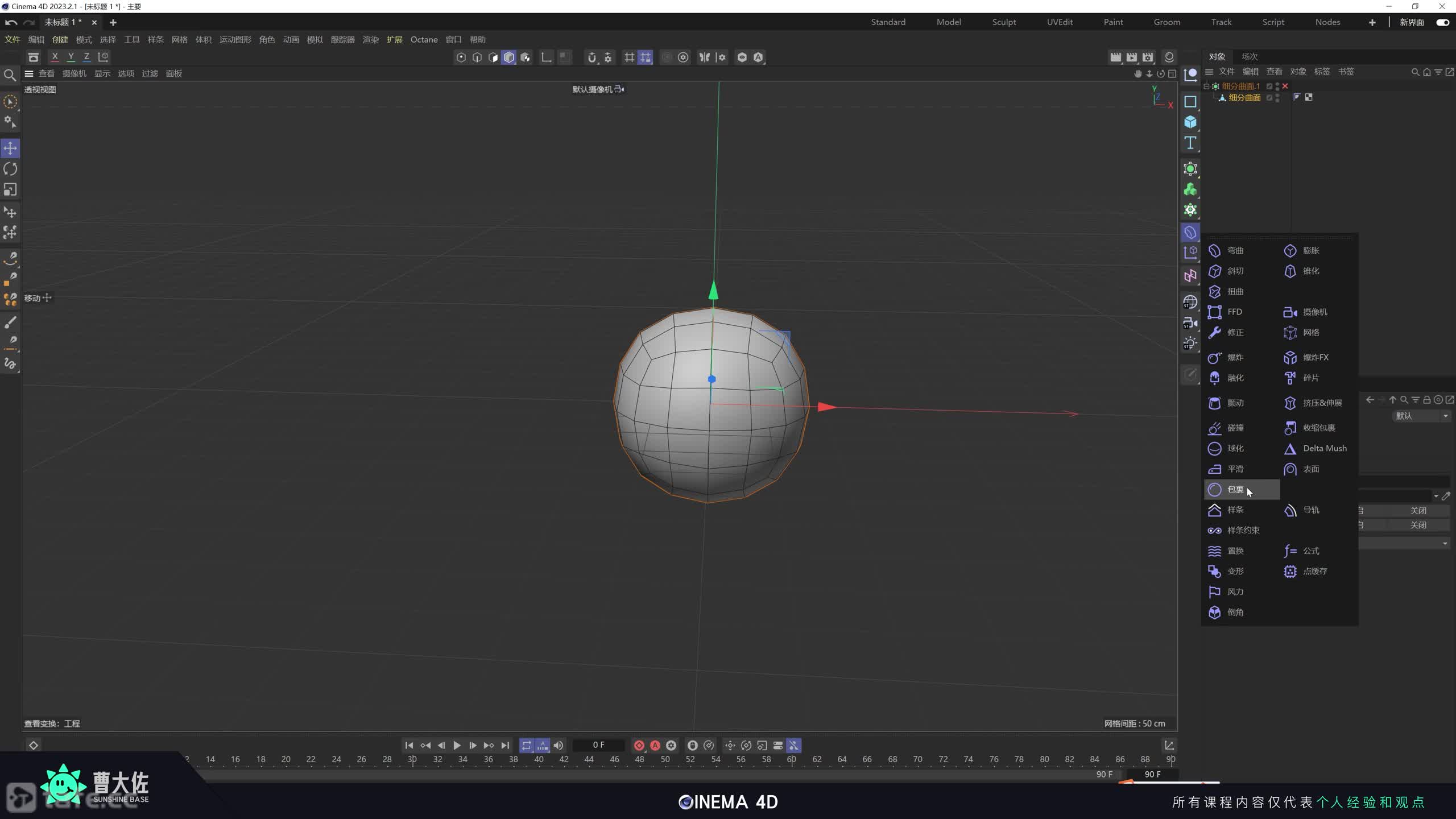Click the first 关闭 button in attributes
The image size is (1456, 819).
click(x=1418, y=510)
